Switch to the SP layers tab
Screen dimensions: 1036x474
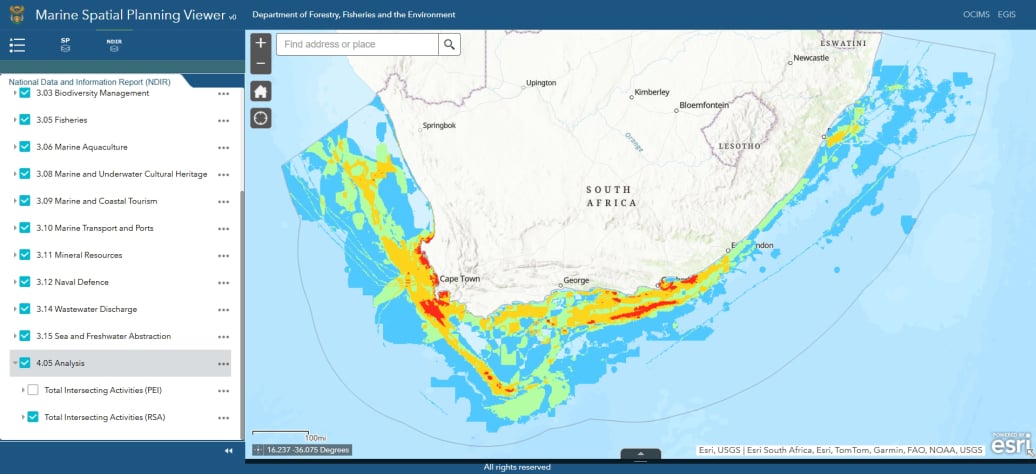tap(65, 44)
